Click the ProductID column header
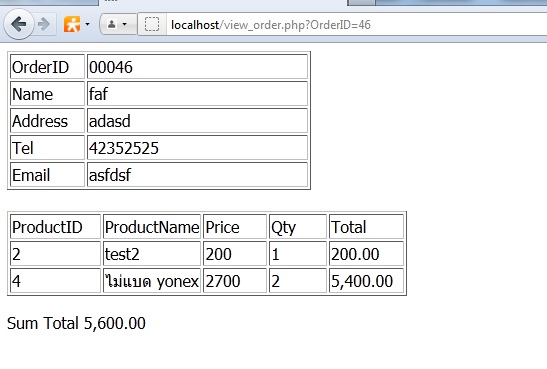547x369 pixels. [55, 227]
